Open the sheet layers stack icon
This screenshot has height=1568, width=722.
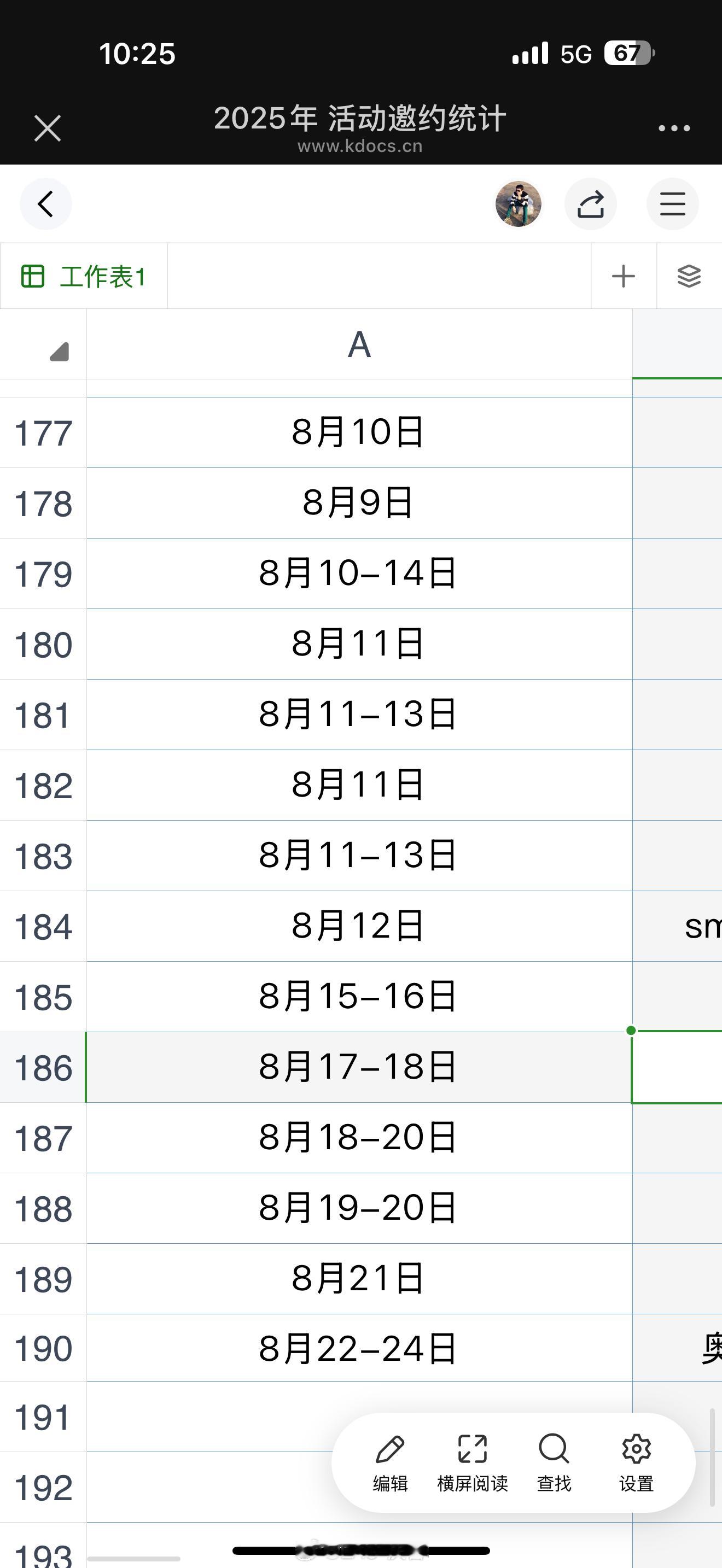pos(689,276)
